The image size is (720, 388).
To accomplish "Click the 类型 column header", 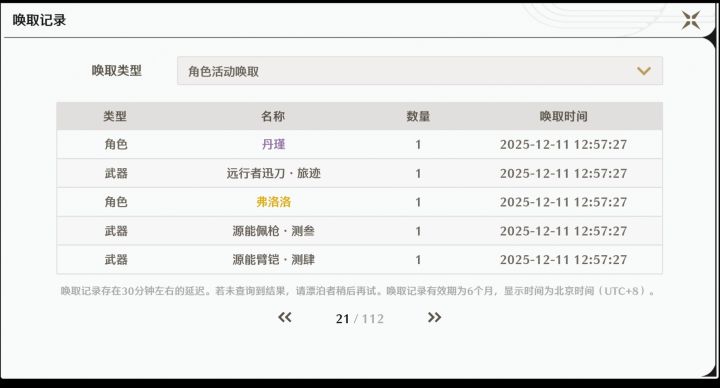I will point(115,116).
